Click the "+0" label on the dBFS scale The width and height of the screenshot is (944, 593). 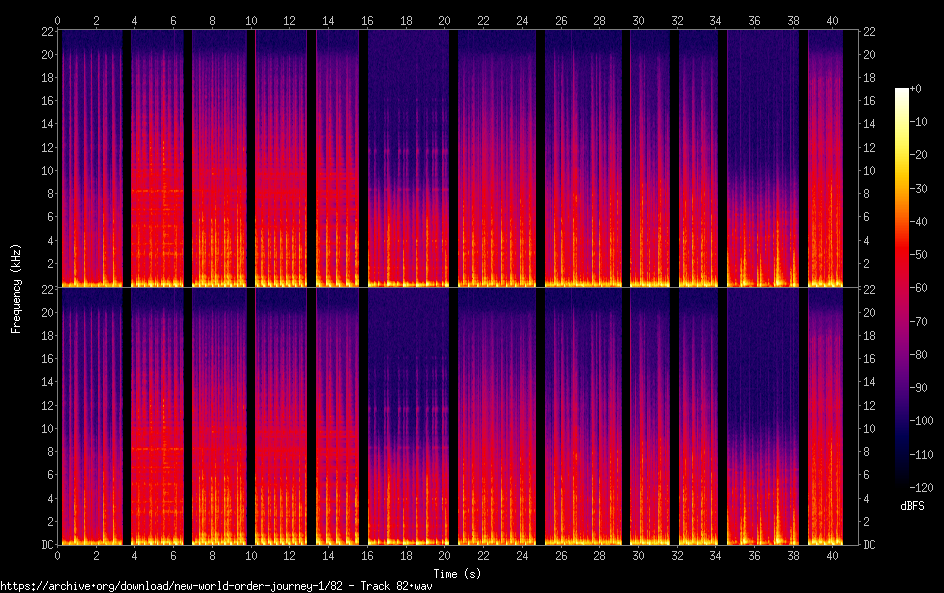[916, 89]
